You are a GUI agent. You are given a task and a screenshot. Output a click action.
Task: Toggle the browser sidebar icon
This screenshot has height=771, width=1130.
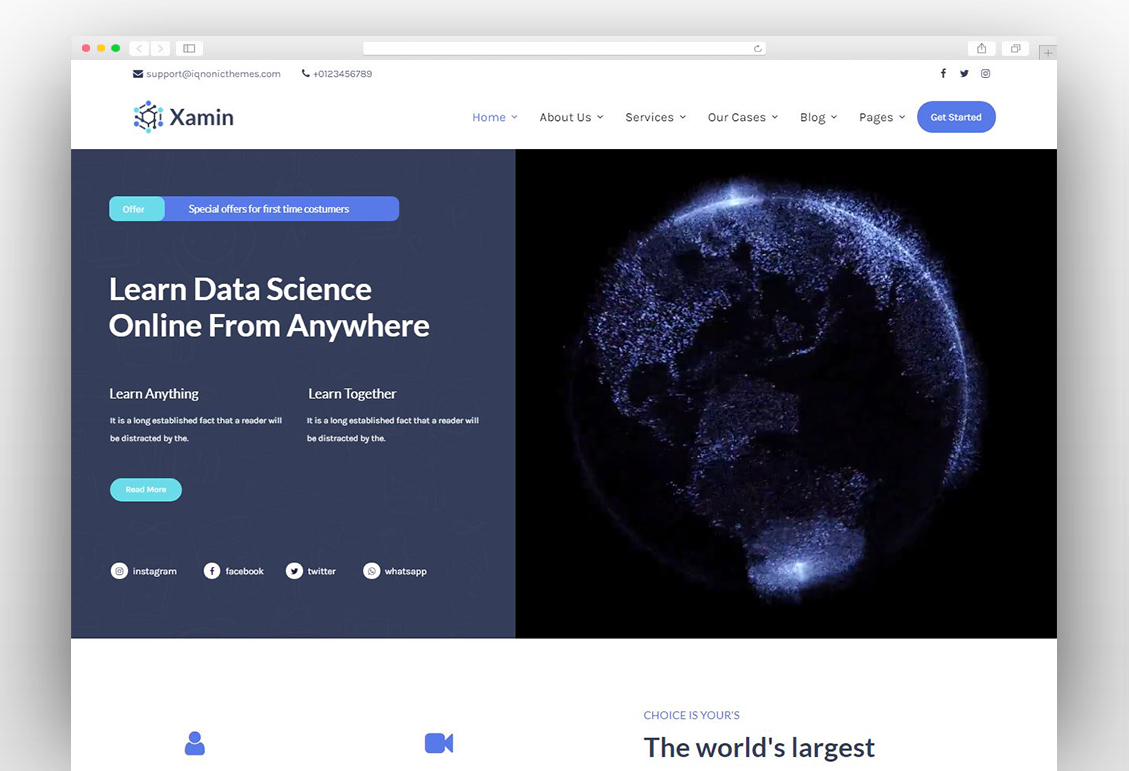[x=189, y=48]
